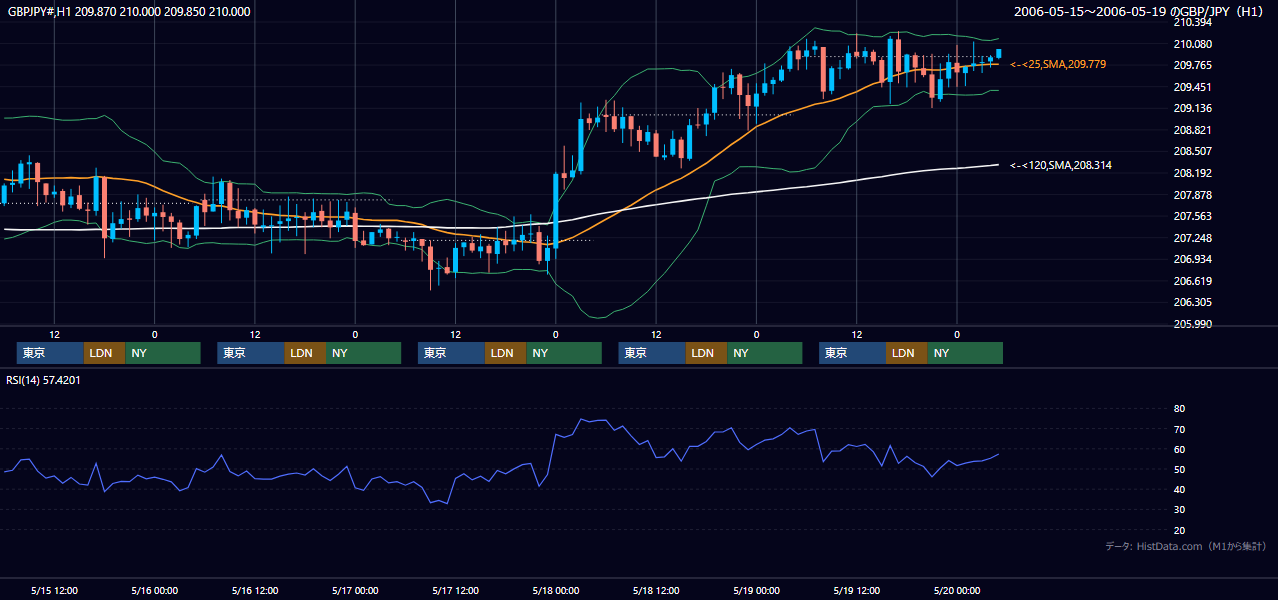Screen dimensions: 1278x600
Task: Click RSI scale value 80
Action: click(x=1179, y=409)
